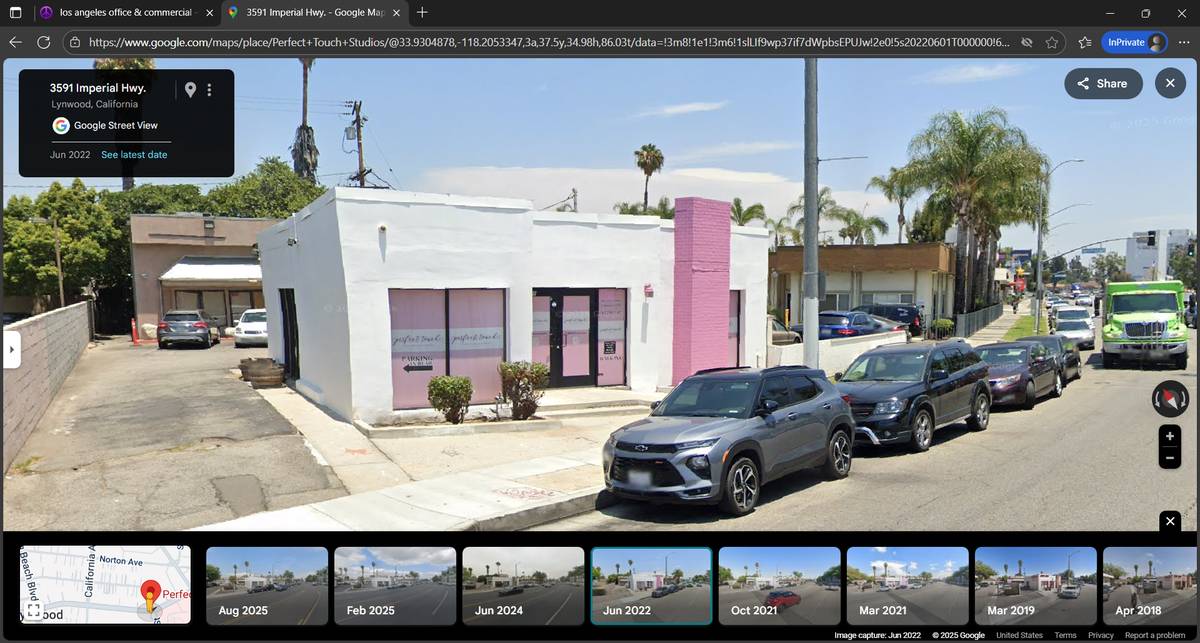Screen dimensions: 1200x643
Task: Refresh the page
Action: click(x=44, y=43)
